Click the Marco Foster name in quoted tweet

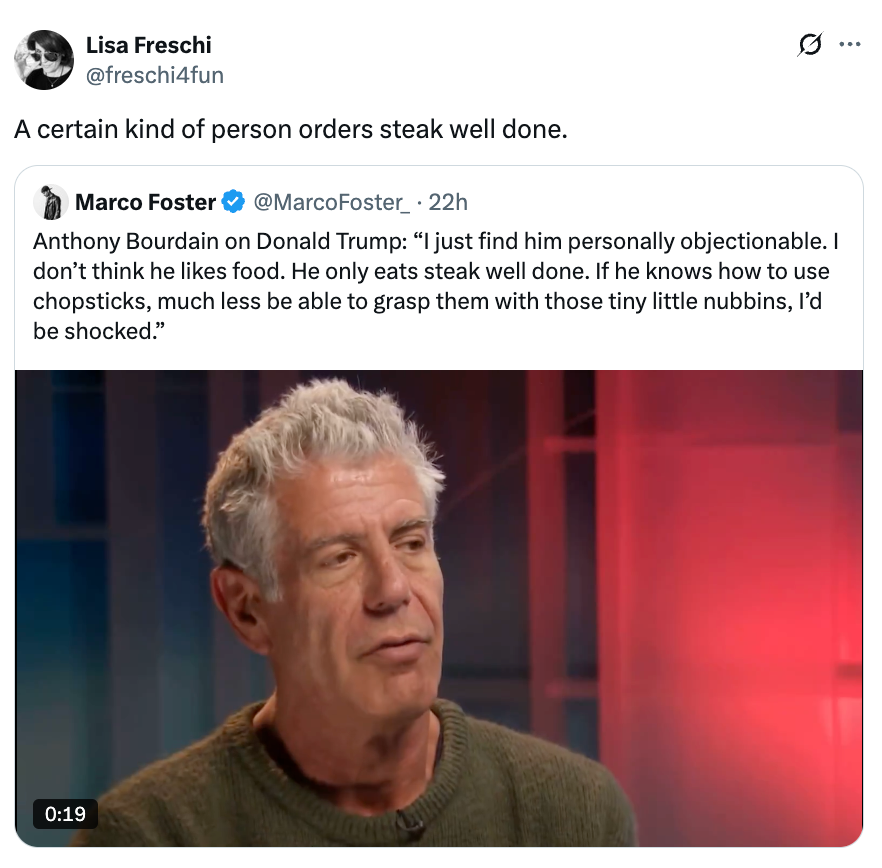(145, 202)
